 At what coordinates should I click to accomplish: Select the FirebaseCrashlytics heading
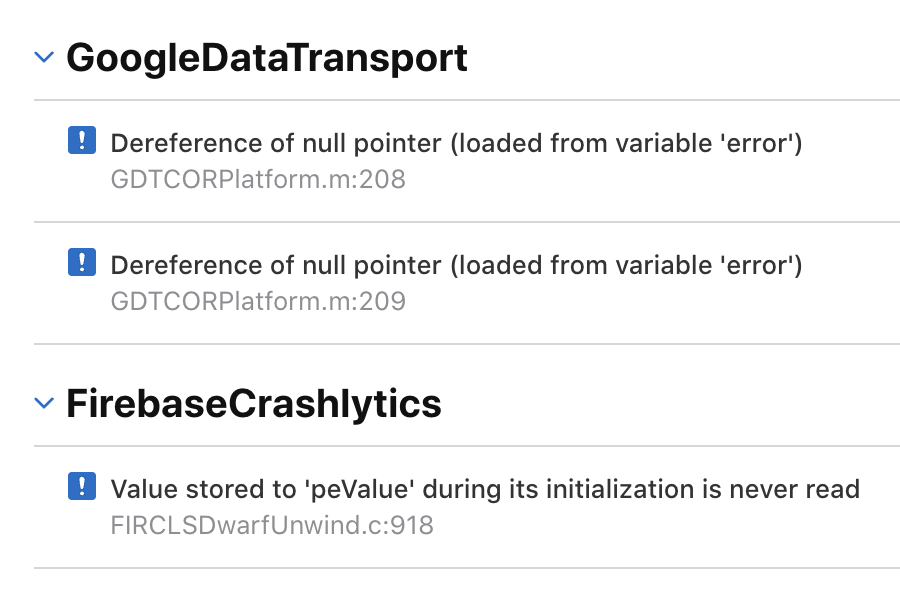pyautogui.click(x=254, y=403)
